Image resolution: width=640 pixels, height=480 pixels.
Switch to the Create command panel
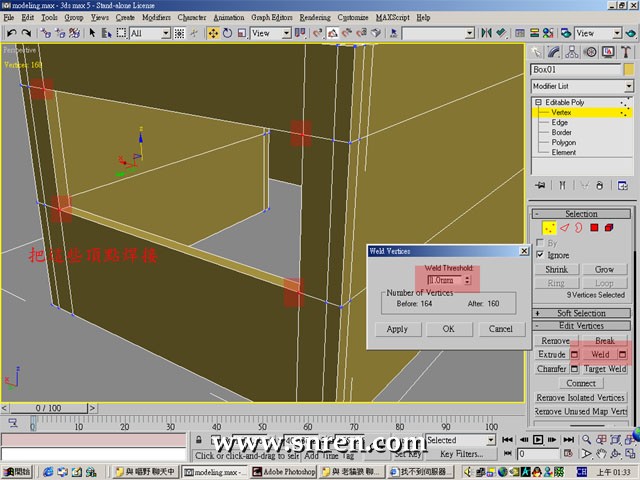(536, 52)
